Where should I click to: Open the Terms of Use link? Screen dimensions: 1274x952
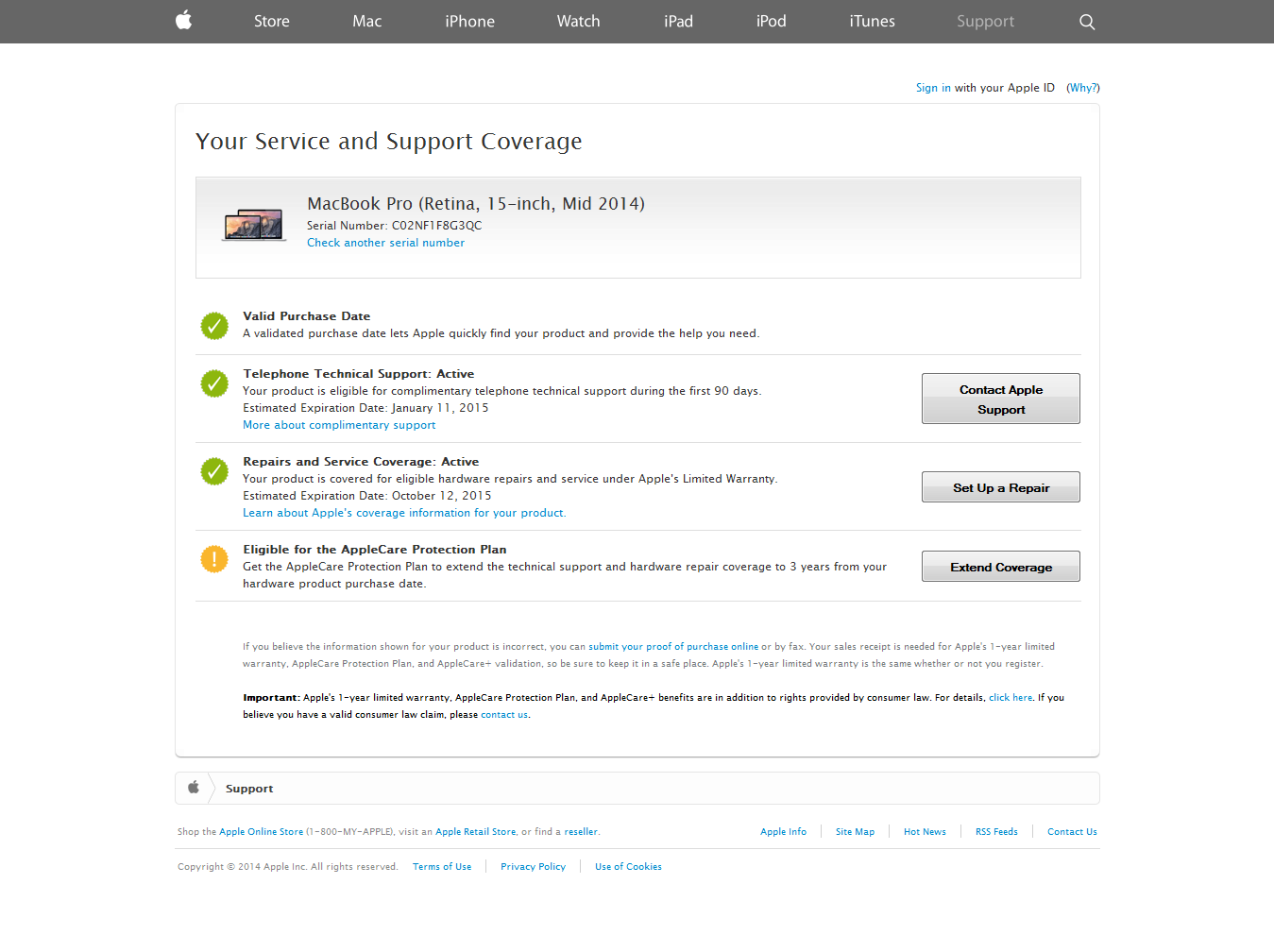442,867
